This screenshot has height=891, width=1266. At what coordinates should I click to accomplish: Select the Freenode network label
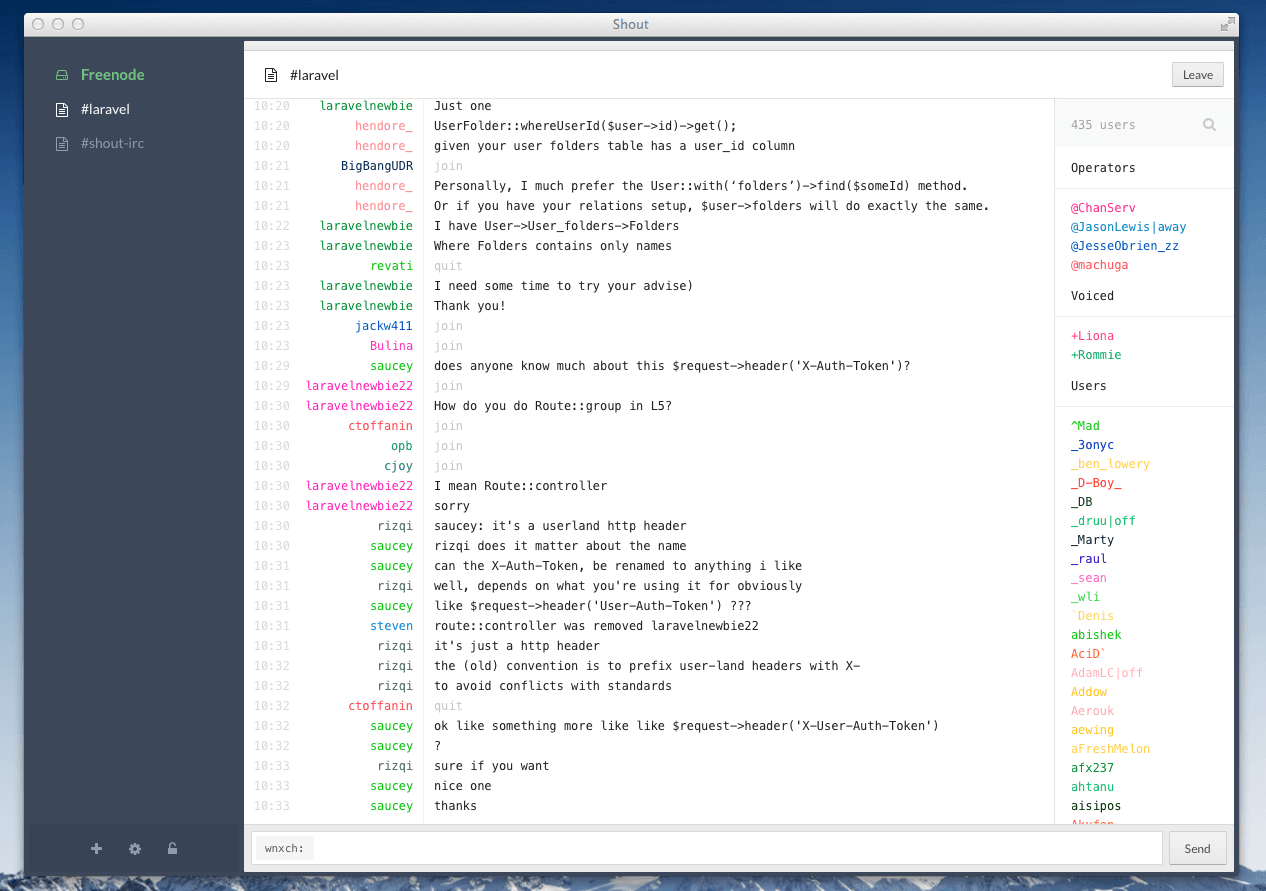click(x=112, y=75)
